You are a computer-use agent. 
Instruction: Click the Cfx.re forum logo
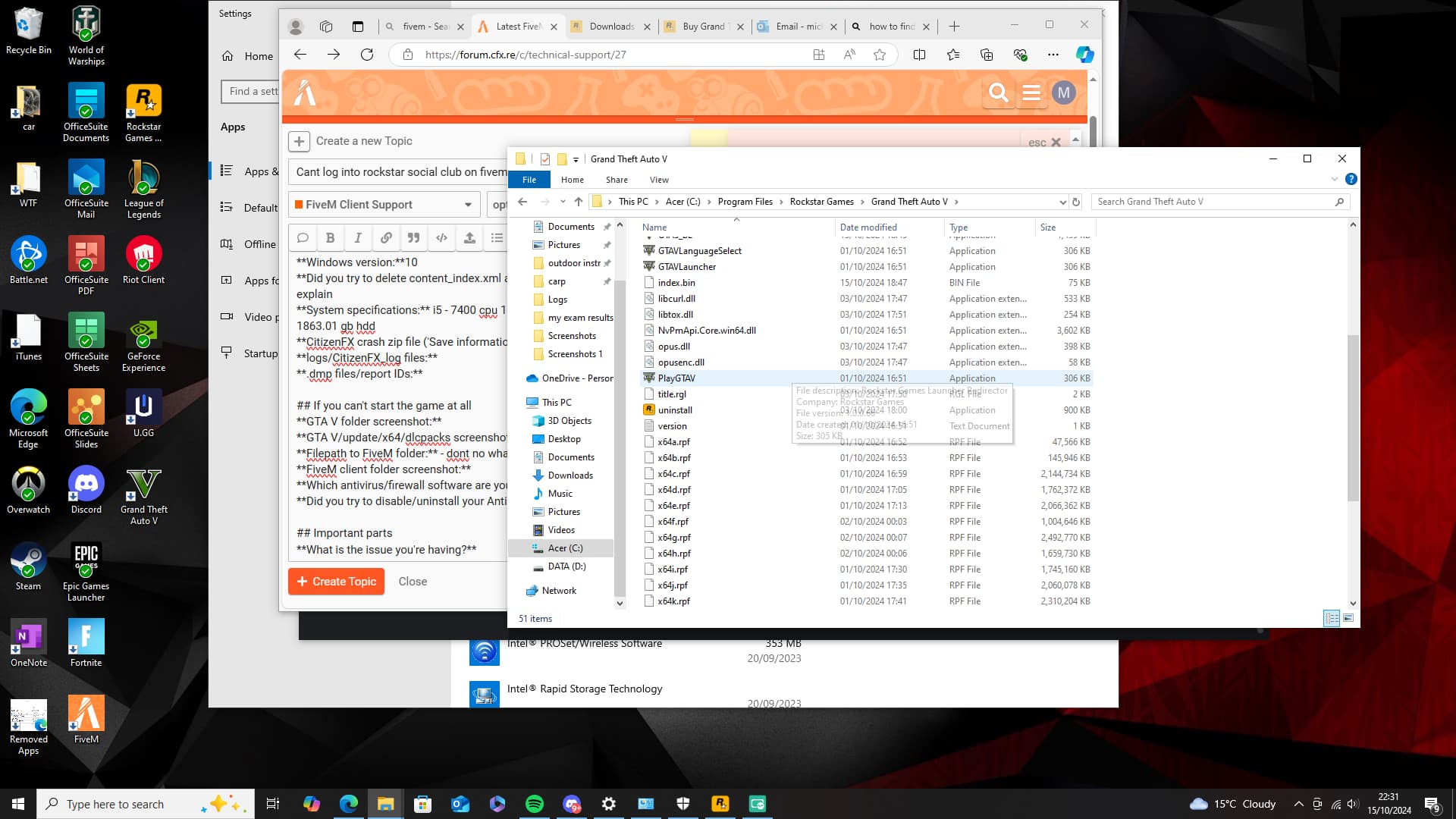pyautogui.click(x=305, y=93)
